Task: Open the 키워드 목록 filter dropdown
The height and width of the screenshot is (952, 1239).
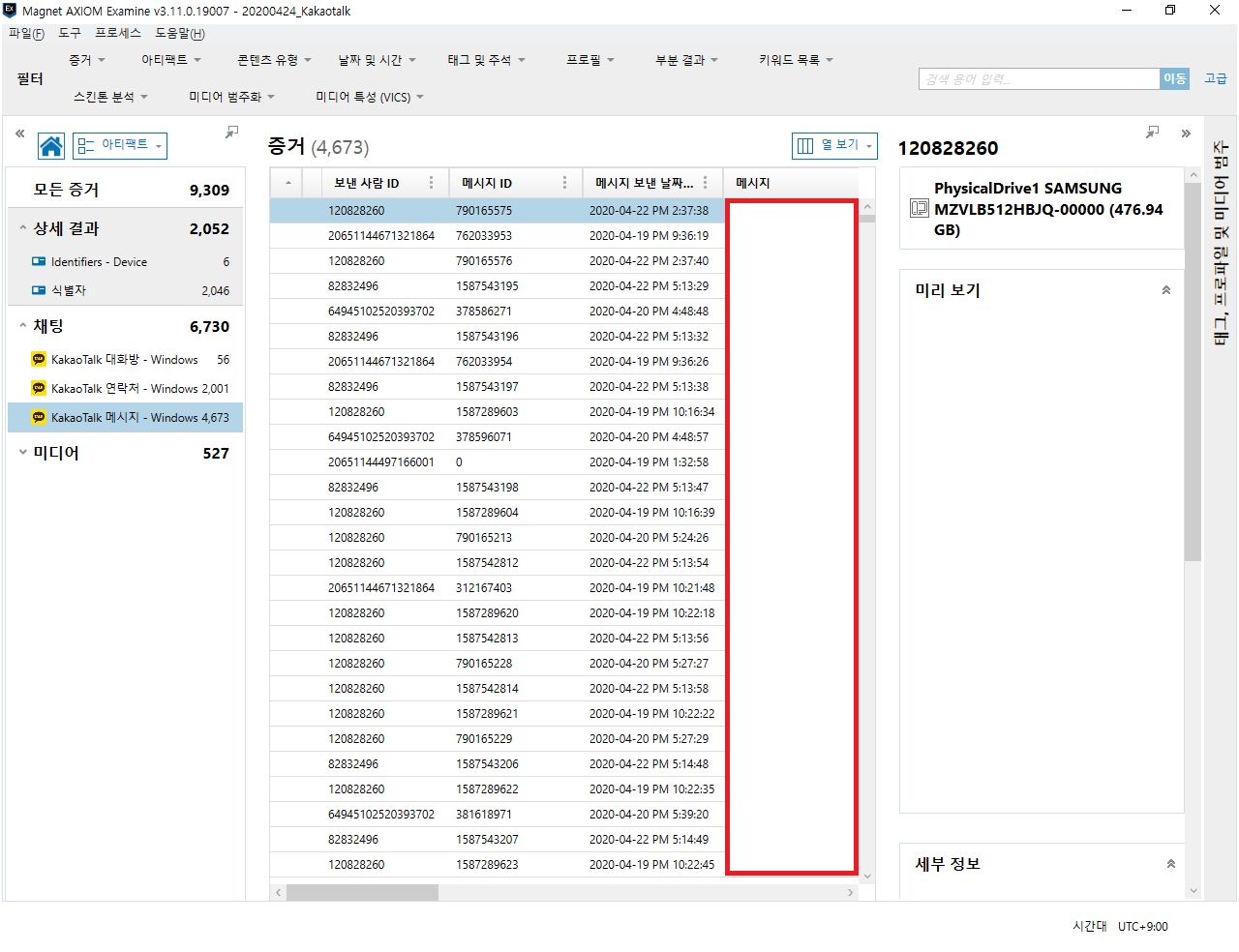Action: pyautogui.click(x=796, y=60)
